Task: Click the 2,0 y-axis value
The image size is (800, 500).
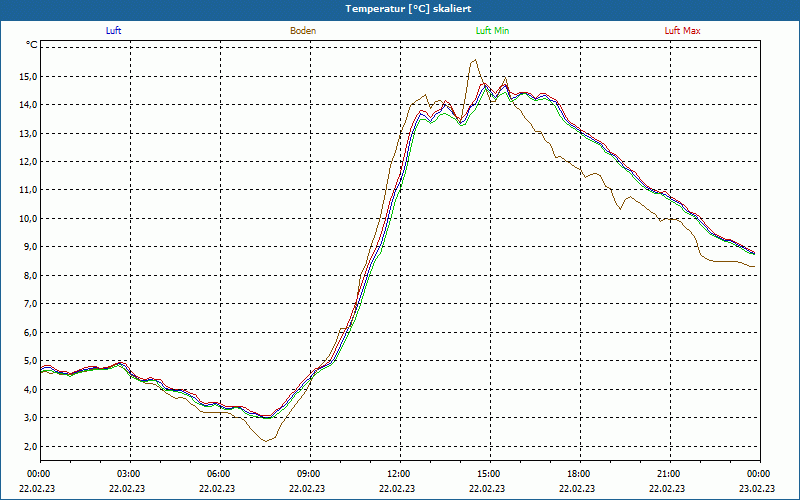Action: pyautogui.click(x=31, y=446)
